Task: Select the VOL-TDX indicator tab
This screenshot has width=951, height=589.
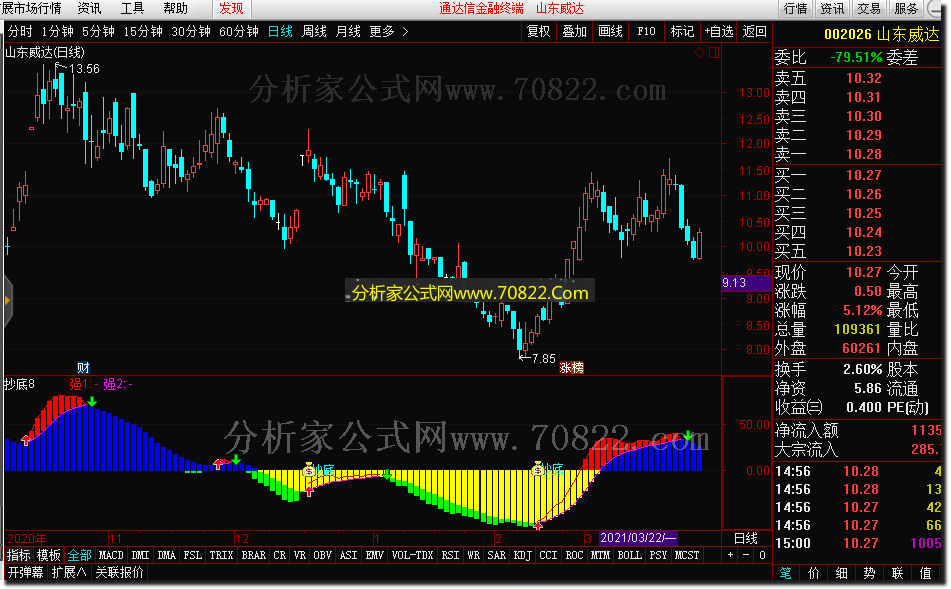Action: coord(412,555)
